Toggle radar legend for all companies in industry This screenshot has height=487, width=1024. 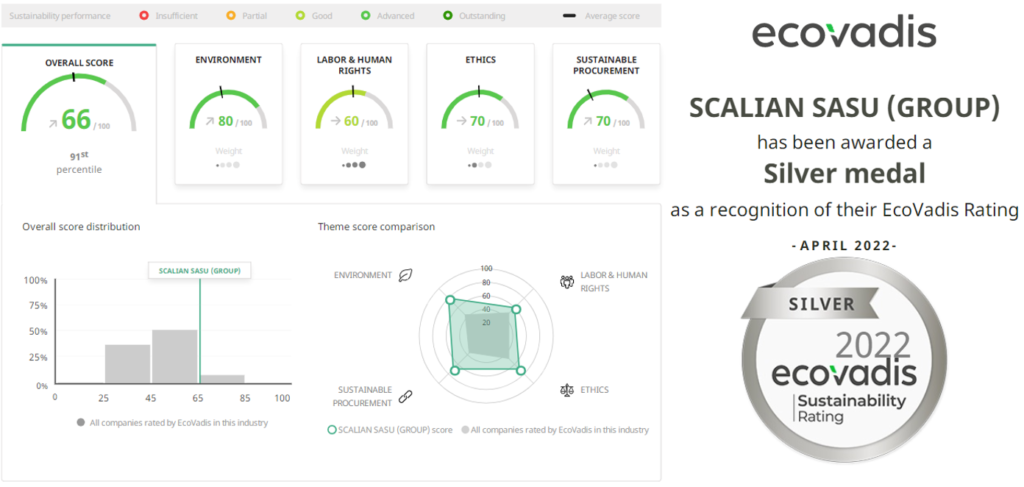[x=555, y=430]
